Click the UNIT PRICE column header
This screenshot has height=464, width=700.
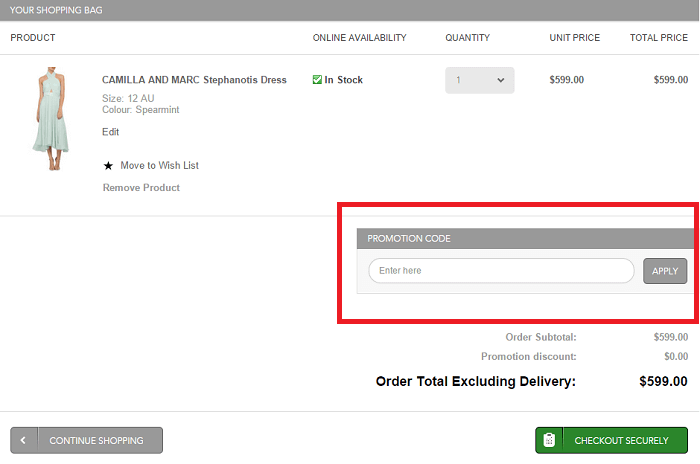(575, 38)
